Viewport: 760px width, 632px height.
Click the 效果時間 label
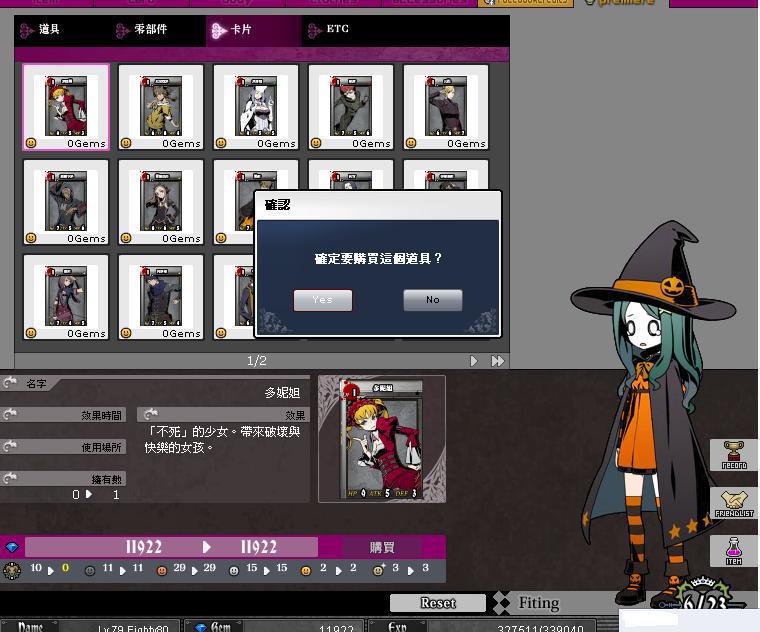click(101, 415)
